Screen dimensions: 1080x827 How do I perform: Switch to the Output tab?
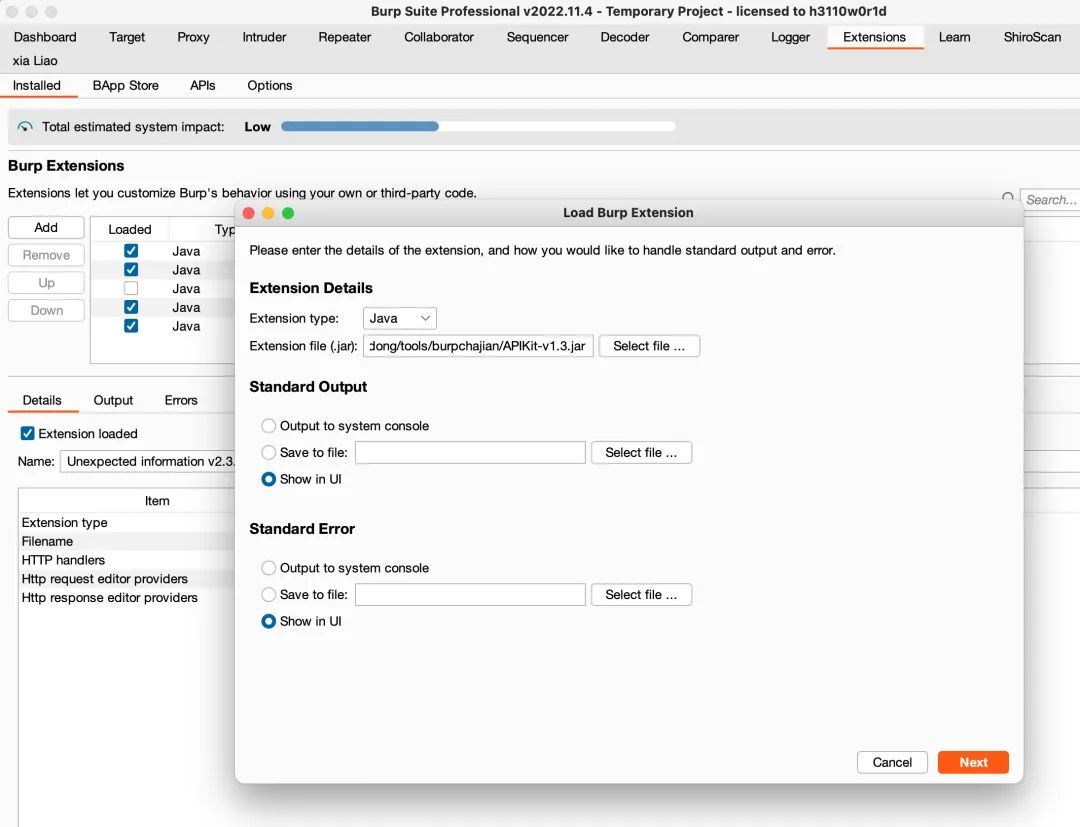click(113, 400)
